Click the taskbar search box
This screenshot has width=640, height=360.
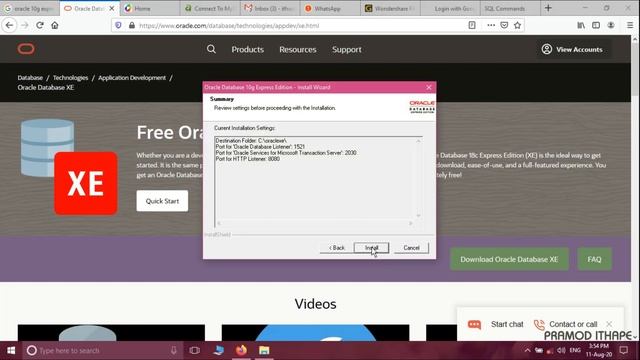click(x=102, y=350)
